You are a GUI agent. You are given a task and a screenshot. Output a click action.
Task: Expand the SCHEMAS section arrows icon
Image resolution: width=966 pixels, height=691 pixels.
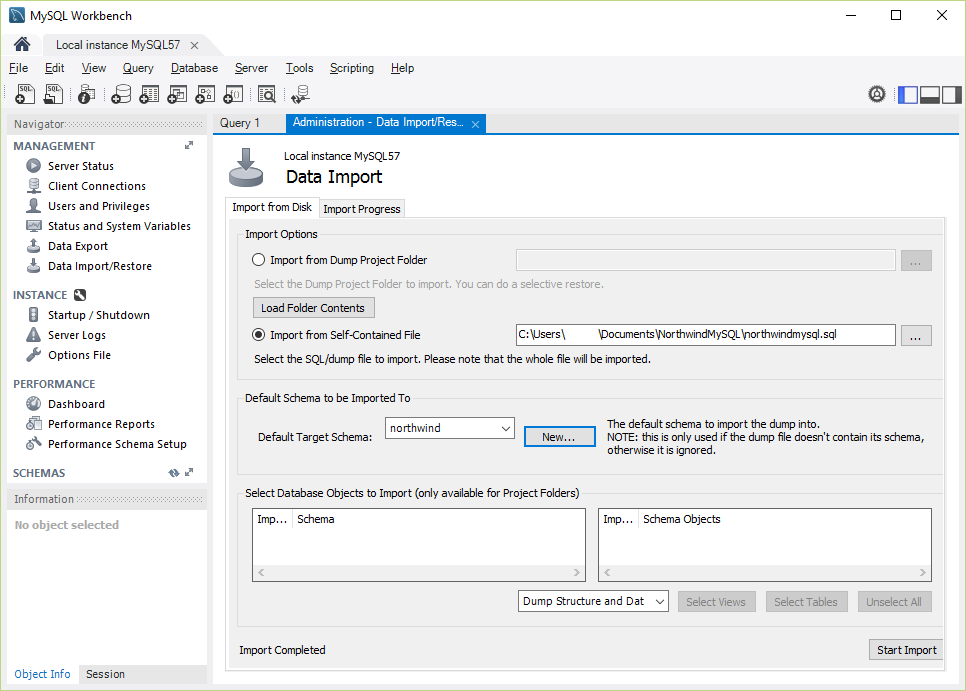pyautogui.click(x=189, y=472)
